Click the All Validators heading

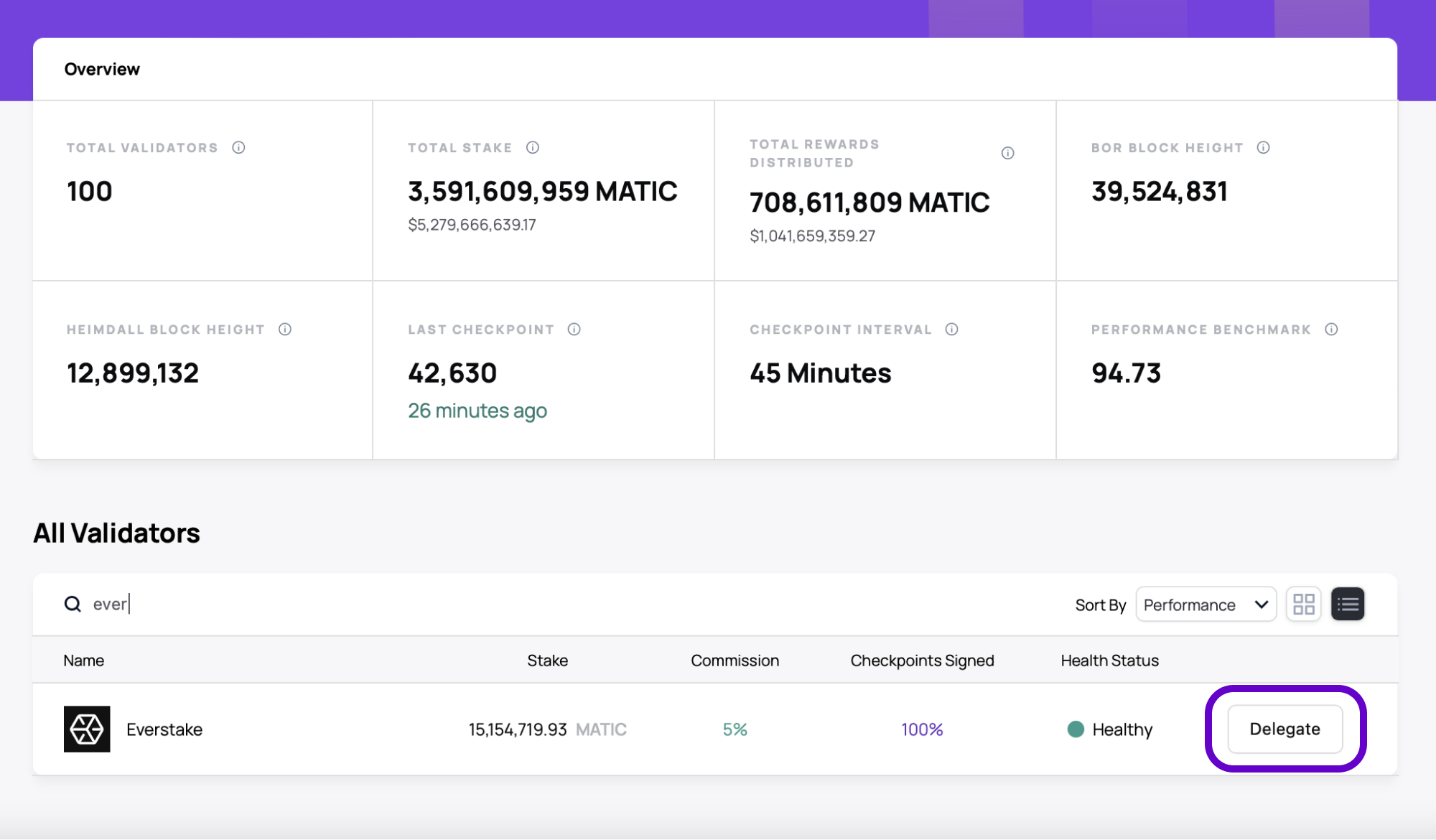pos(116,533)
